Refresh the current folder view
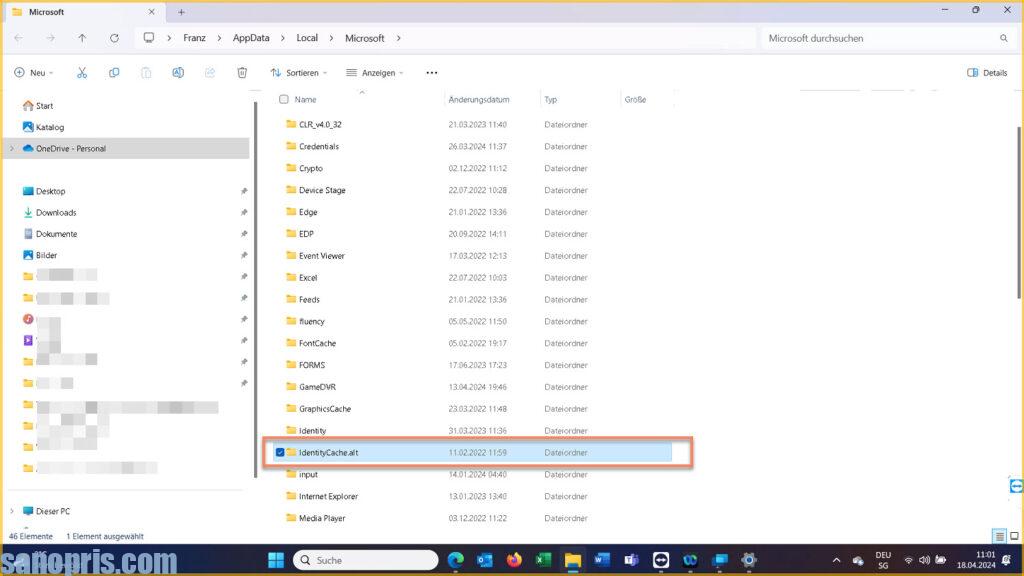 click(114, 38)
